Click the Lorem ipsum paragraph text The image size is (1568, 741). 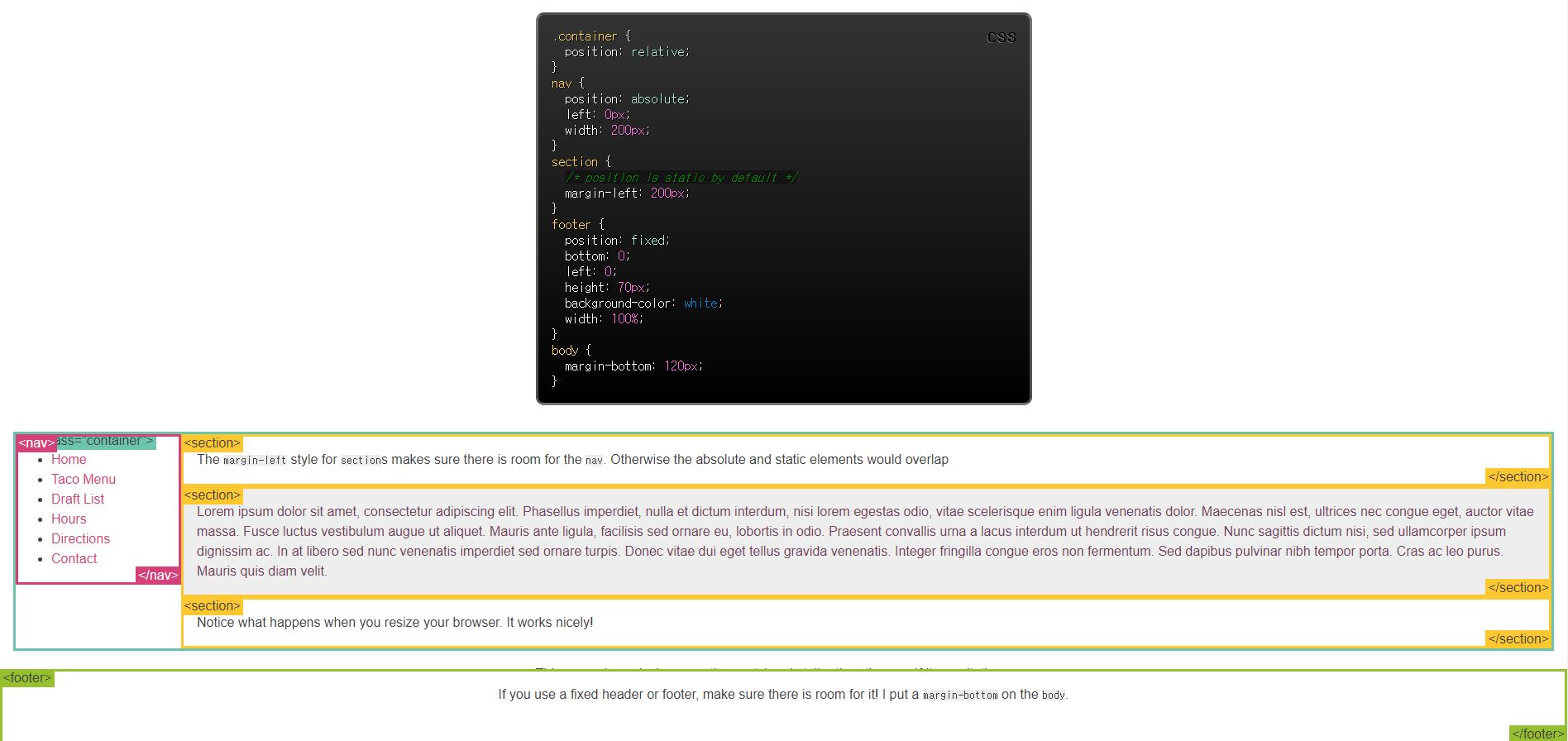point(865,542)
